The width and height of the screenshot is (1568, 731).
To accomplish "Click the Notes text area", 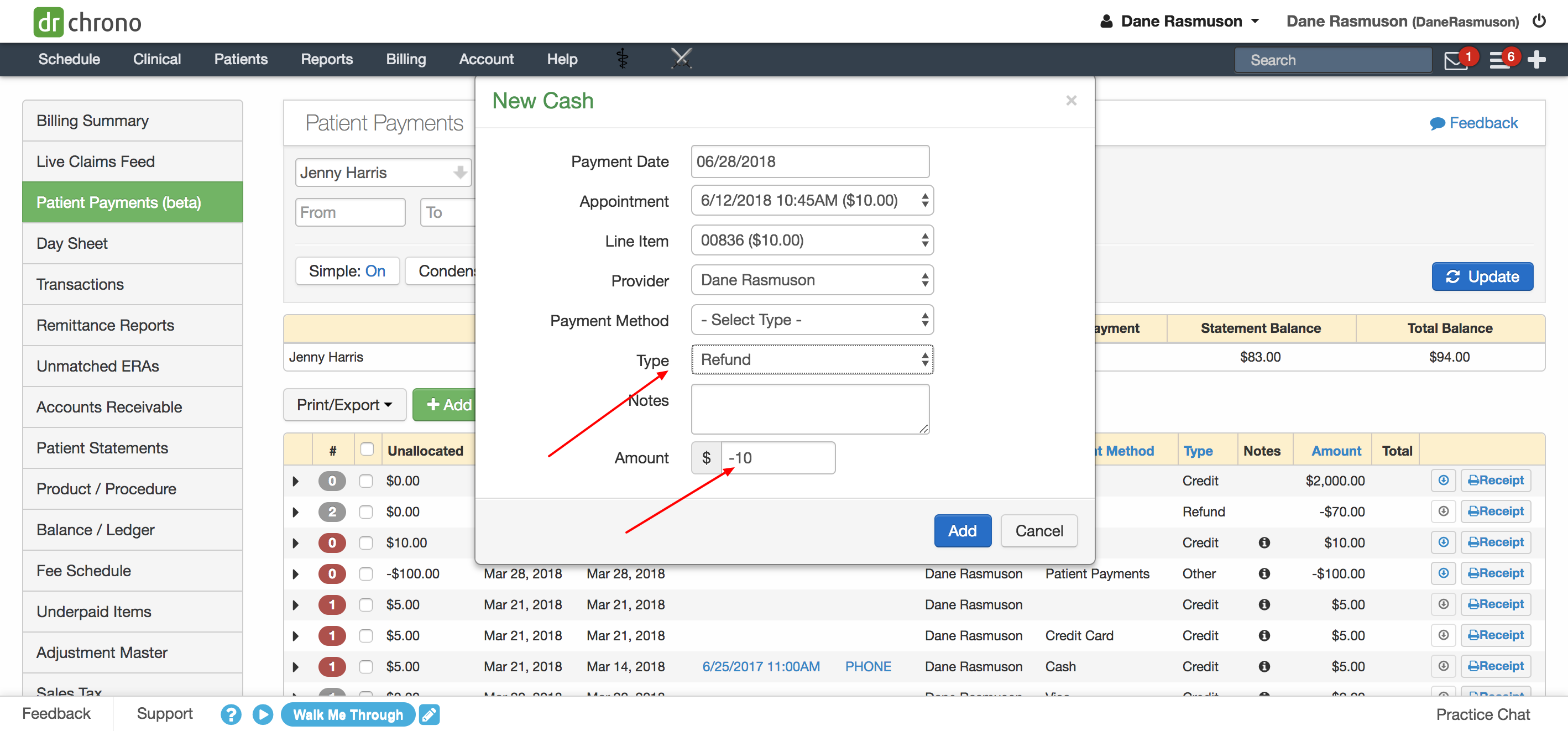I will 810,409.
